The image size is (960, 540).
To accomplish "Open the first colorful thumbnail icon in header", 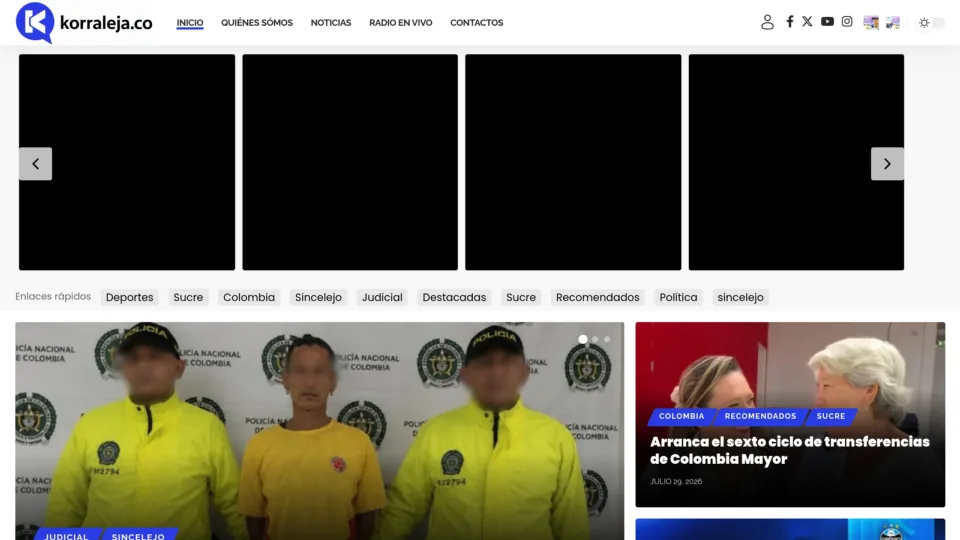I will click(871, 23).
